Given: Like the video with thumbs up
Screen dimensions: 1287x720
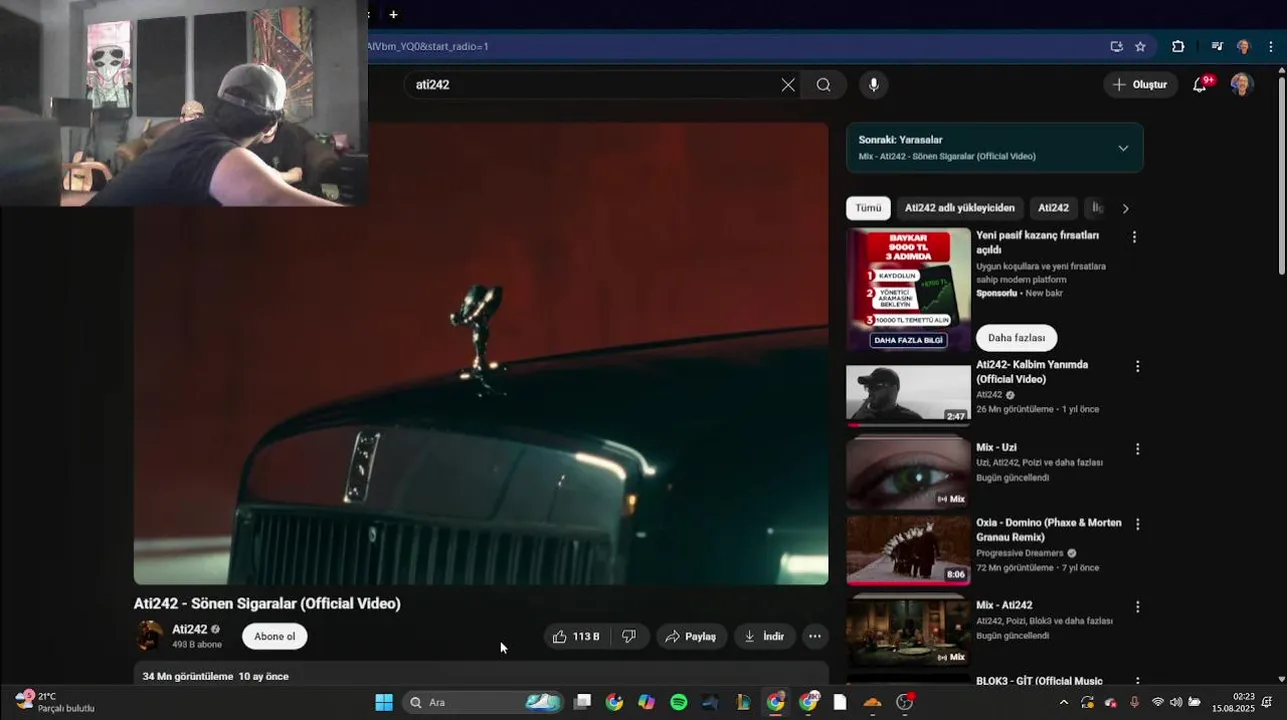Looking at the screenshot, I should click(x=577, y=636).
